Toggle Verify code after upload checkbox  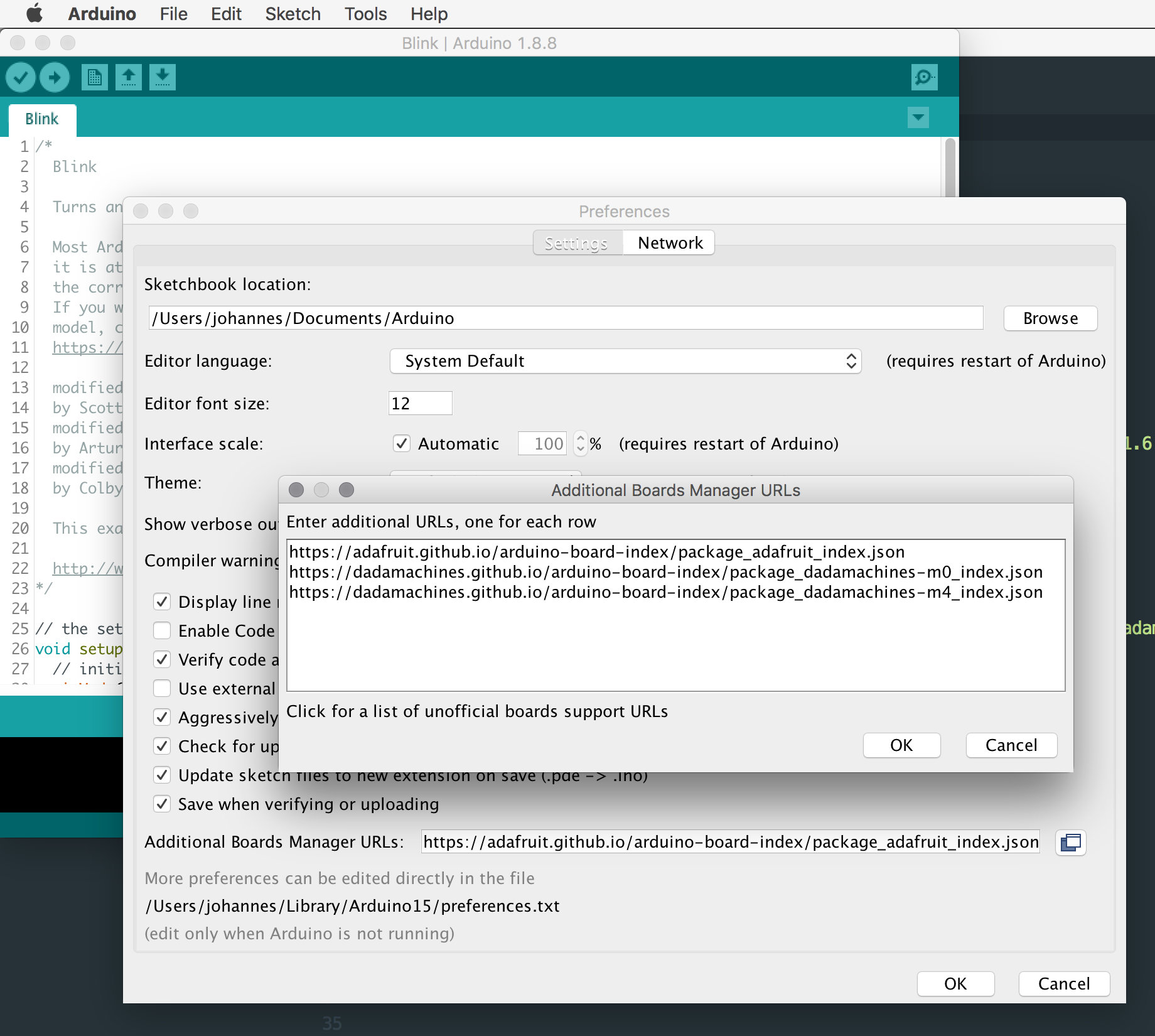pyautogui.click(x=162, y=659)
